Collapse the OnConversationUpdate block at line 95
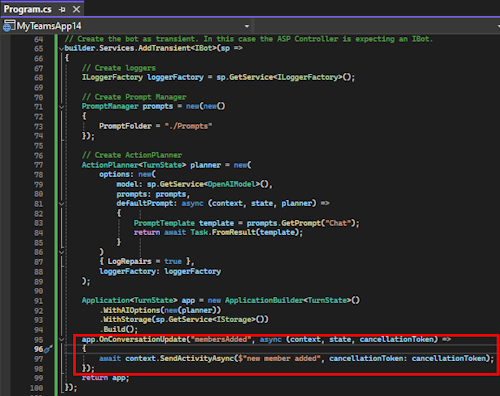Screen dimensions: 500x396 pyautogui.click(x=62, y=340)
